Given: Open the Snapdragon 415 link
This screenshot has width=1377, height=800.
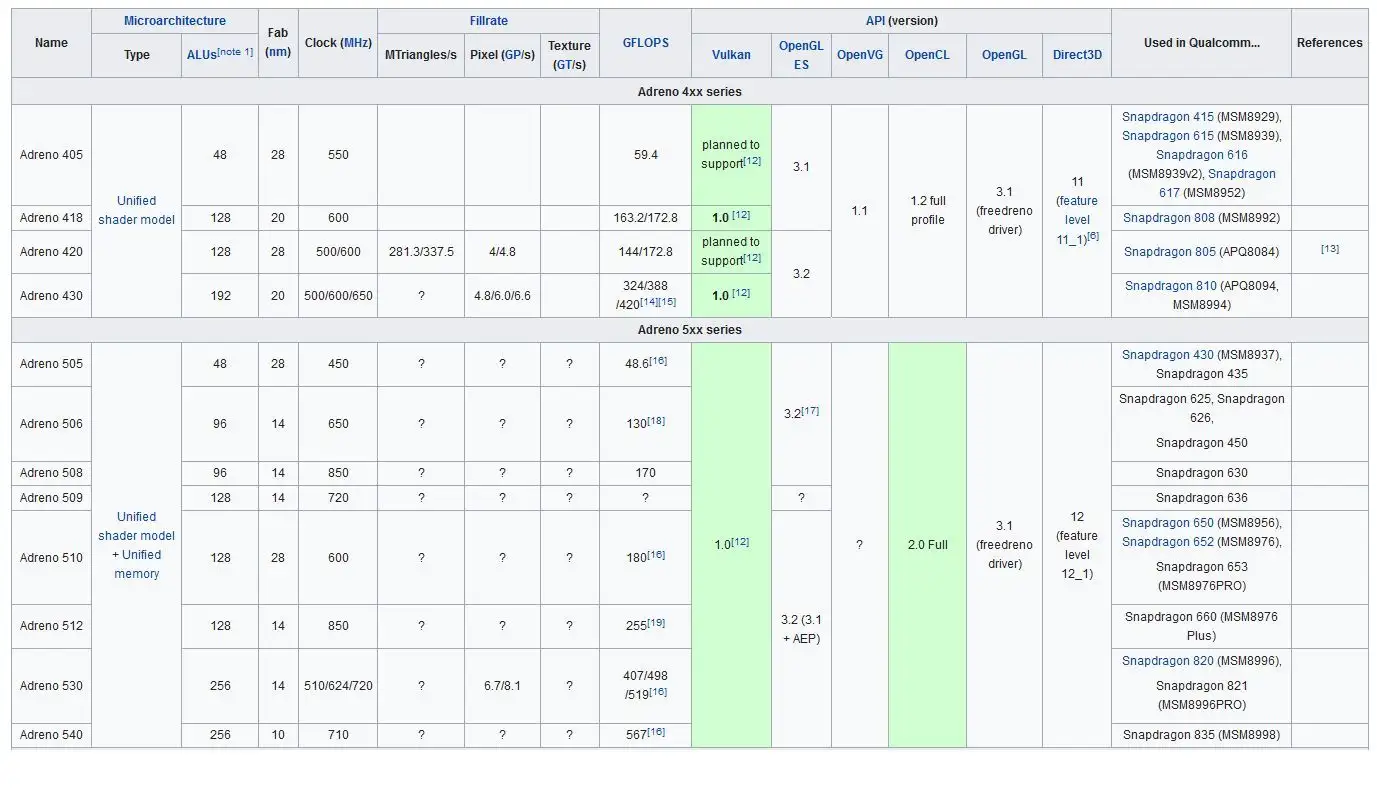Looking at the screenshot, I should tap(1168, 117).
